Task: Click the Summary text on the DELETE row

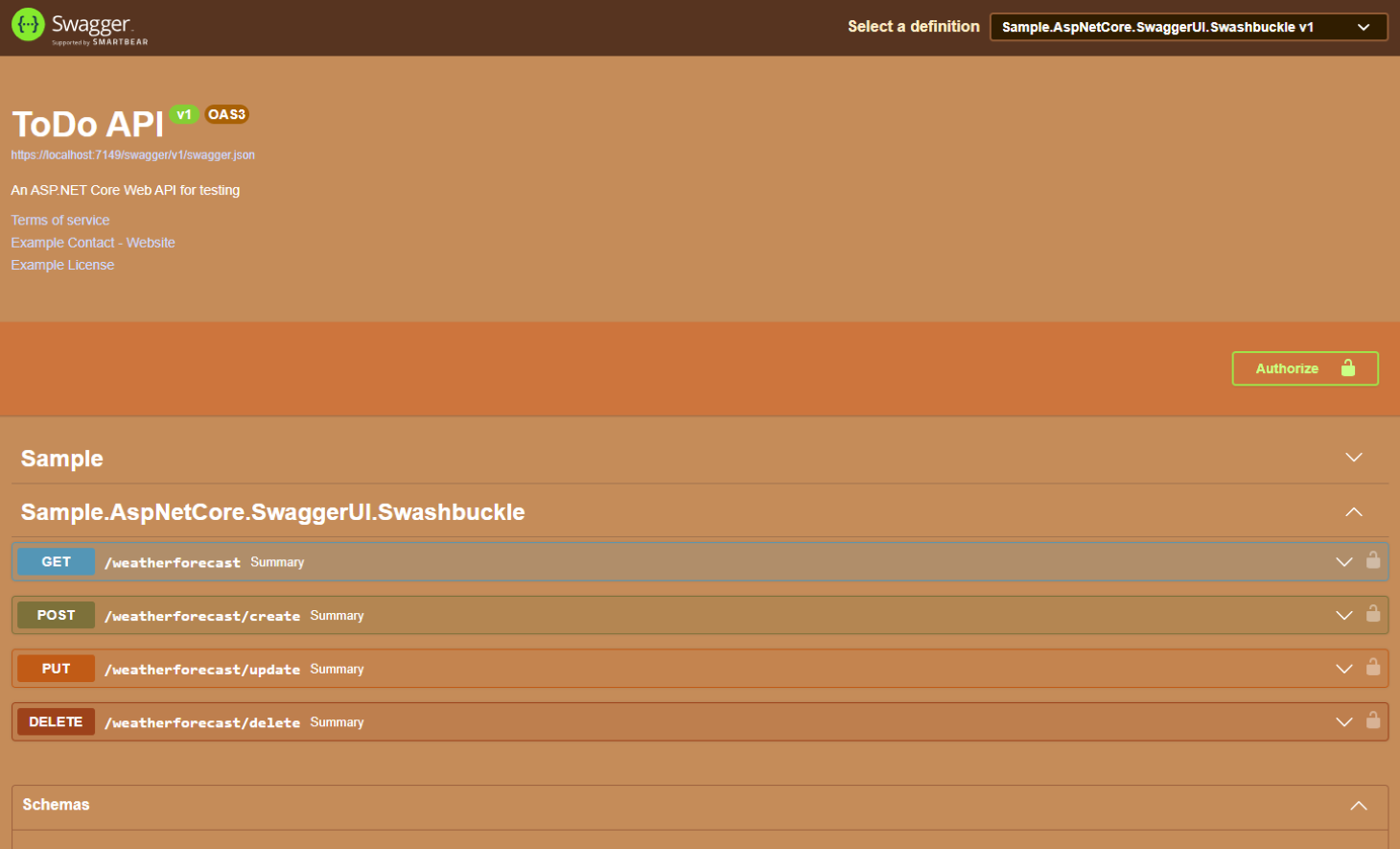Action: [x=337, y=722]
